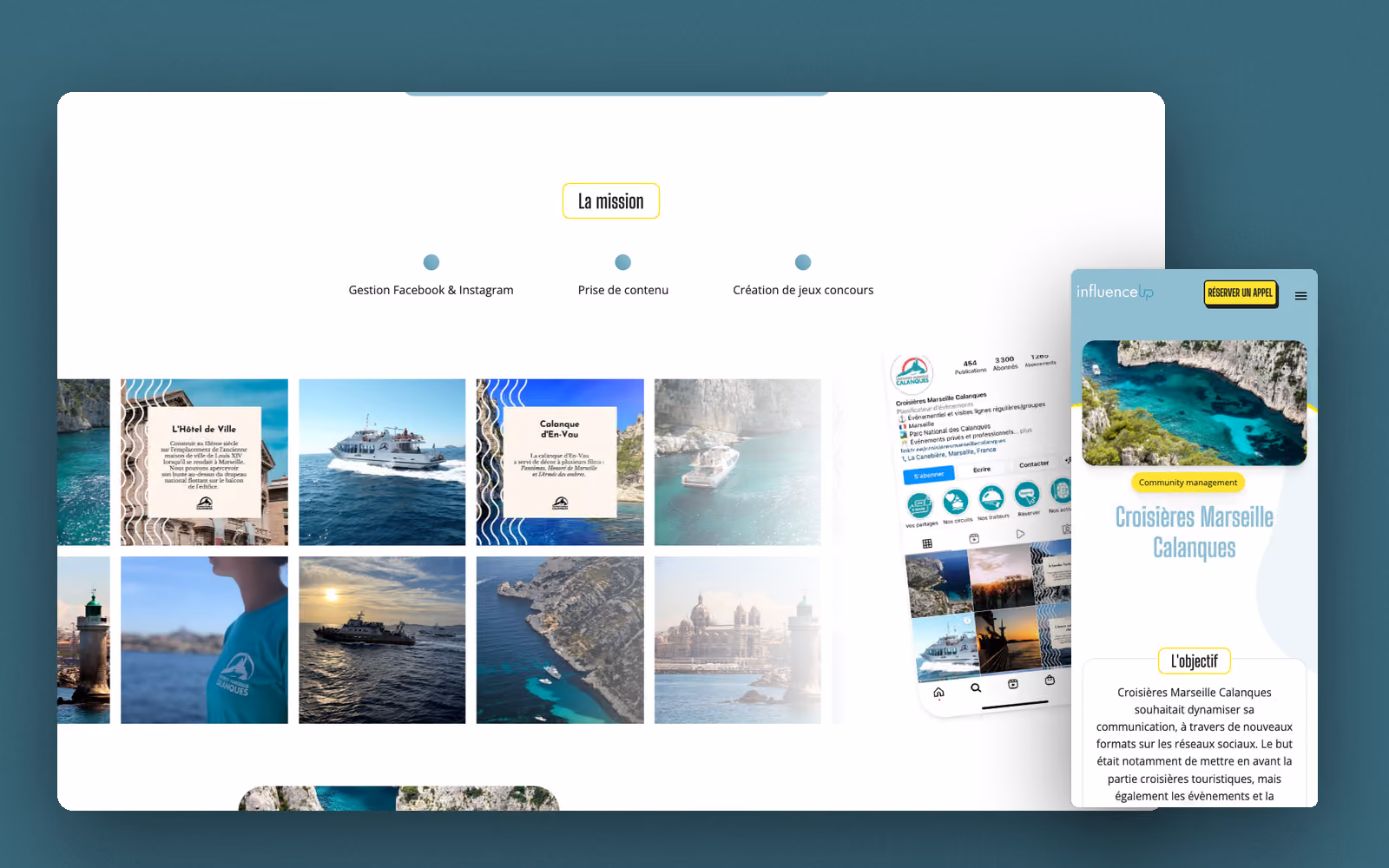
Task: Click the 3300 Abonnés count
Action: [1005, 363]
